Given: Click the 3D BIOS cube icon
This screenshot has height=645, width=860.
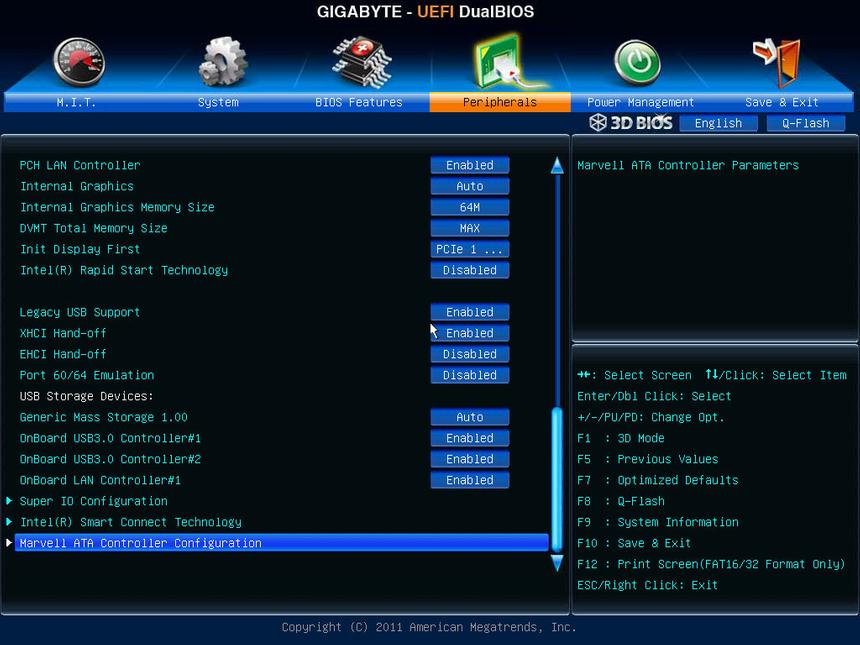Looking at the screenshot, I should pyautogui.click(x=598, y=123).
